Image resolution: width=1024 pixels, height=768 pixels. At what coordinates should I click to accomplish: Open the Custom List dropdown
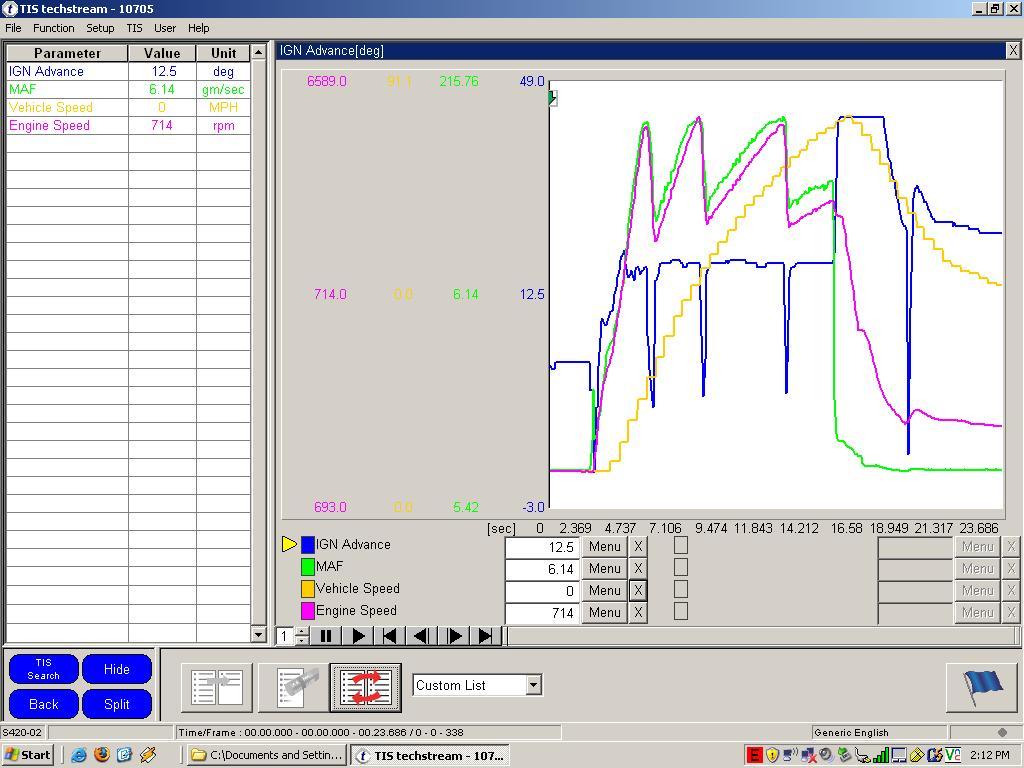click(x=533, y=685)
